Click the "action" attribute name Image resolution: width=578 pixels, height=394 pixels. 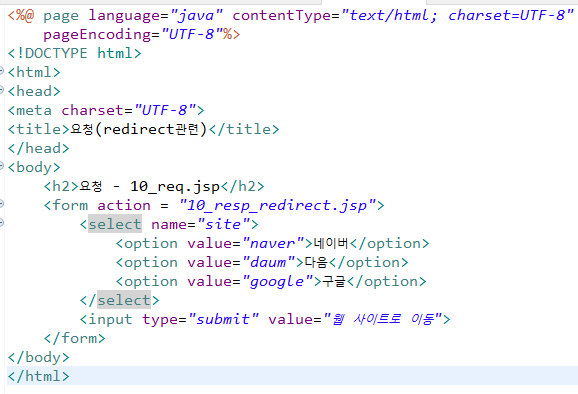(x=124, y=206)
